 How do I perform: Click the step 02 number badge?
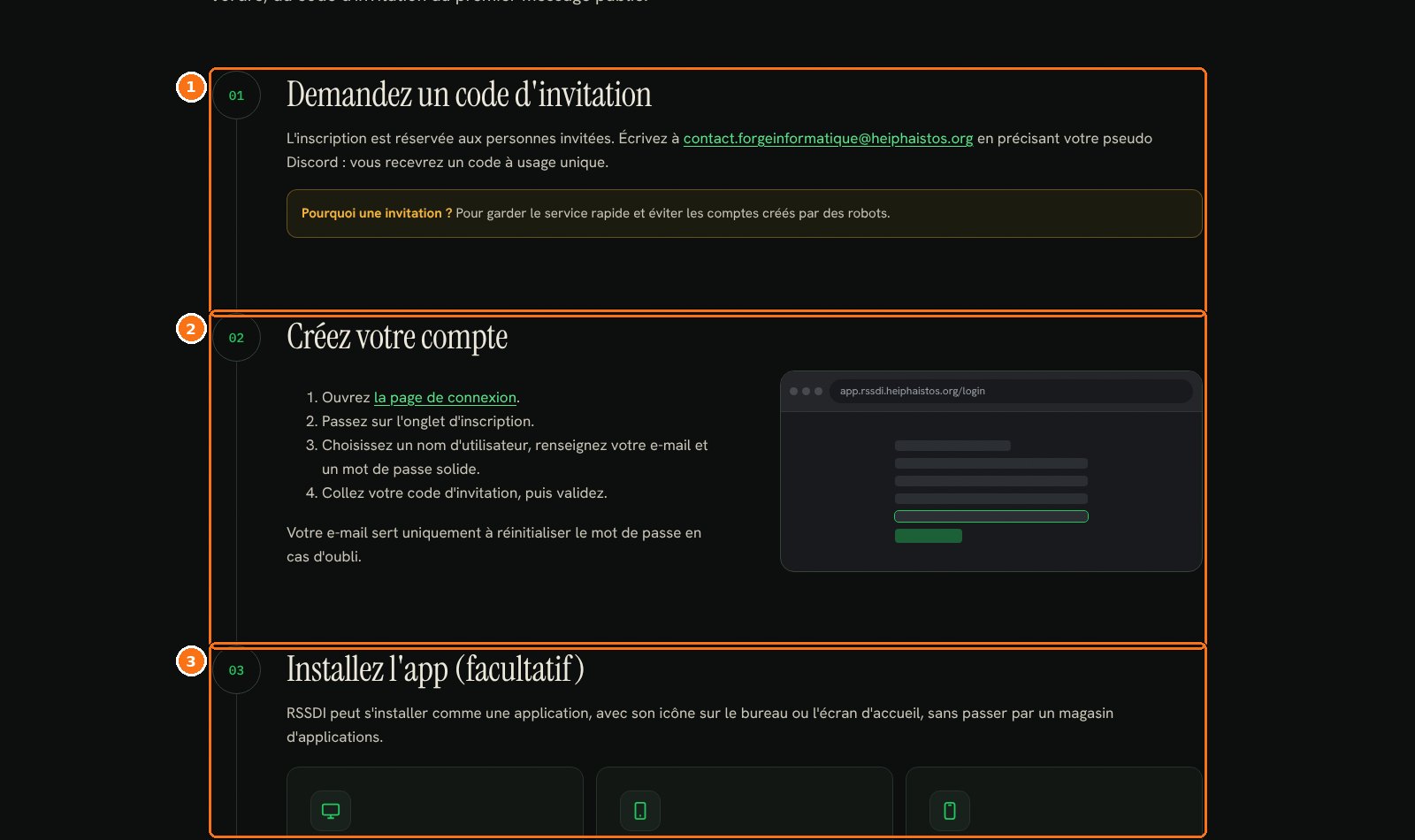tap(236, 338)
